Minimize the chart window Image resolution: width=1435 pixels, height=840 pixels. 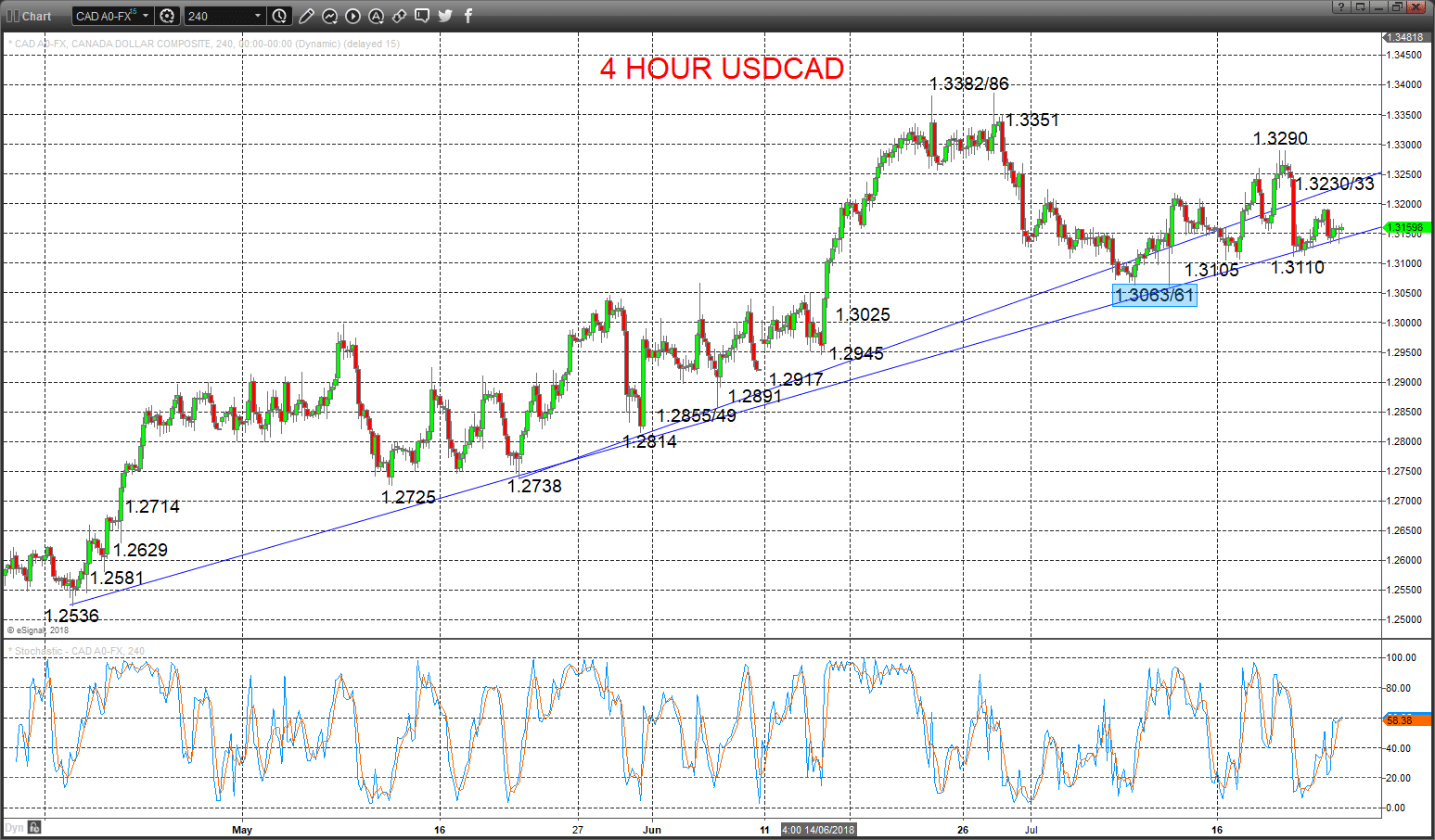click(x=1378, y=6)
